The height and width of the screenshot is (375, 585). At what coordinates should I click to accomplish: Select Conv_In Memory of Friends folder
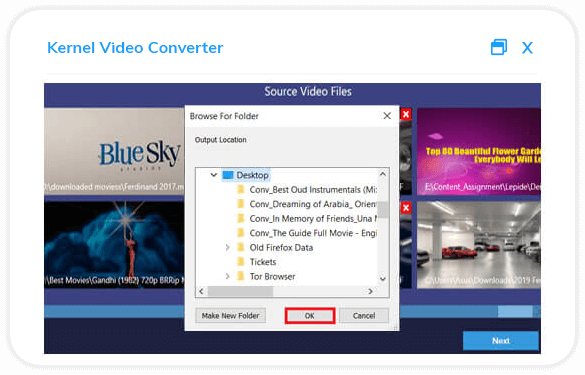313,219
